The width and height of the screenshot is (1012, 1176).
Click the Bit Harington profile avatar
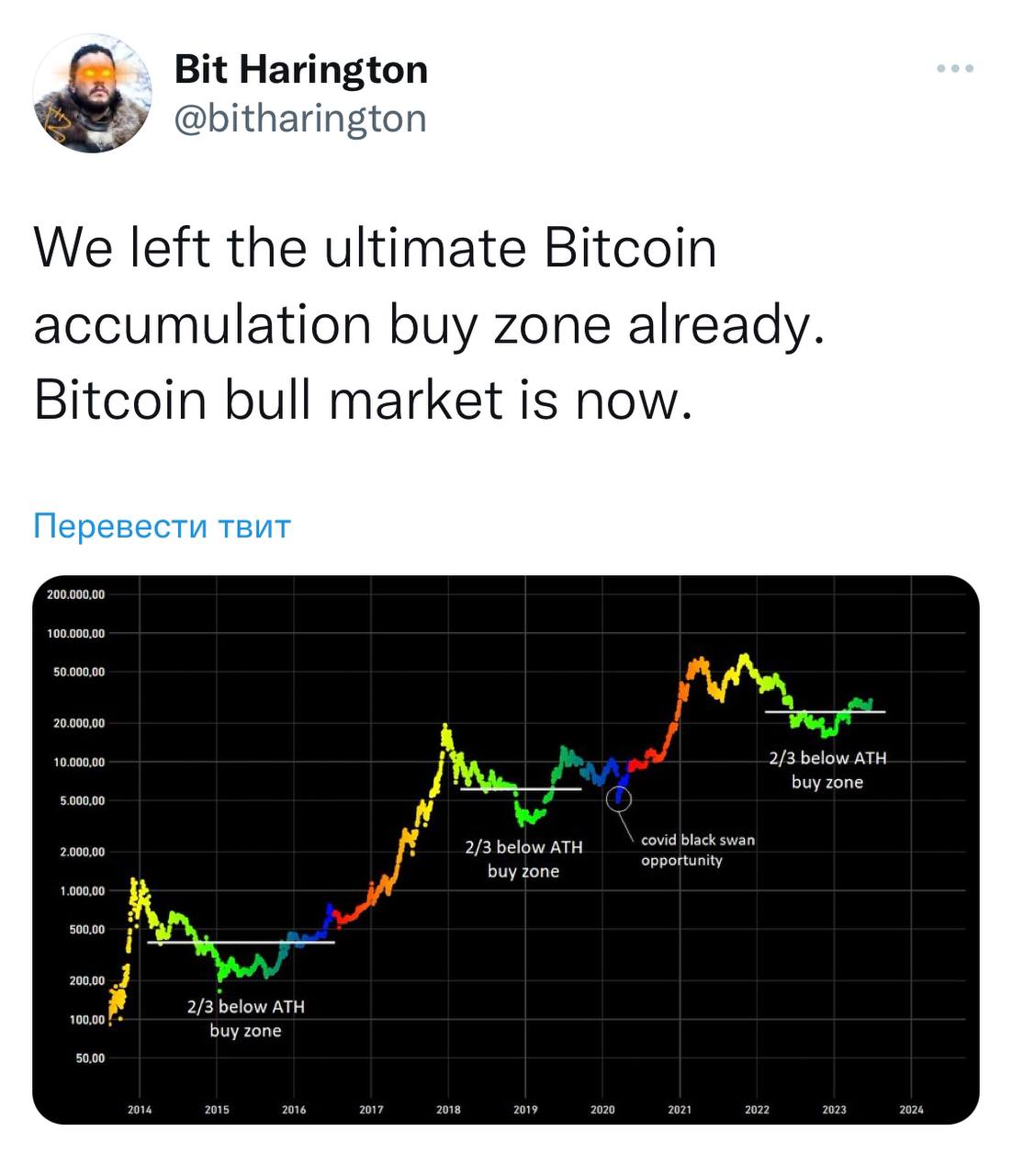click(x=92, y=94)
